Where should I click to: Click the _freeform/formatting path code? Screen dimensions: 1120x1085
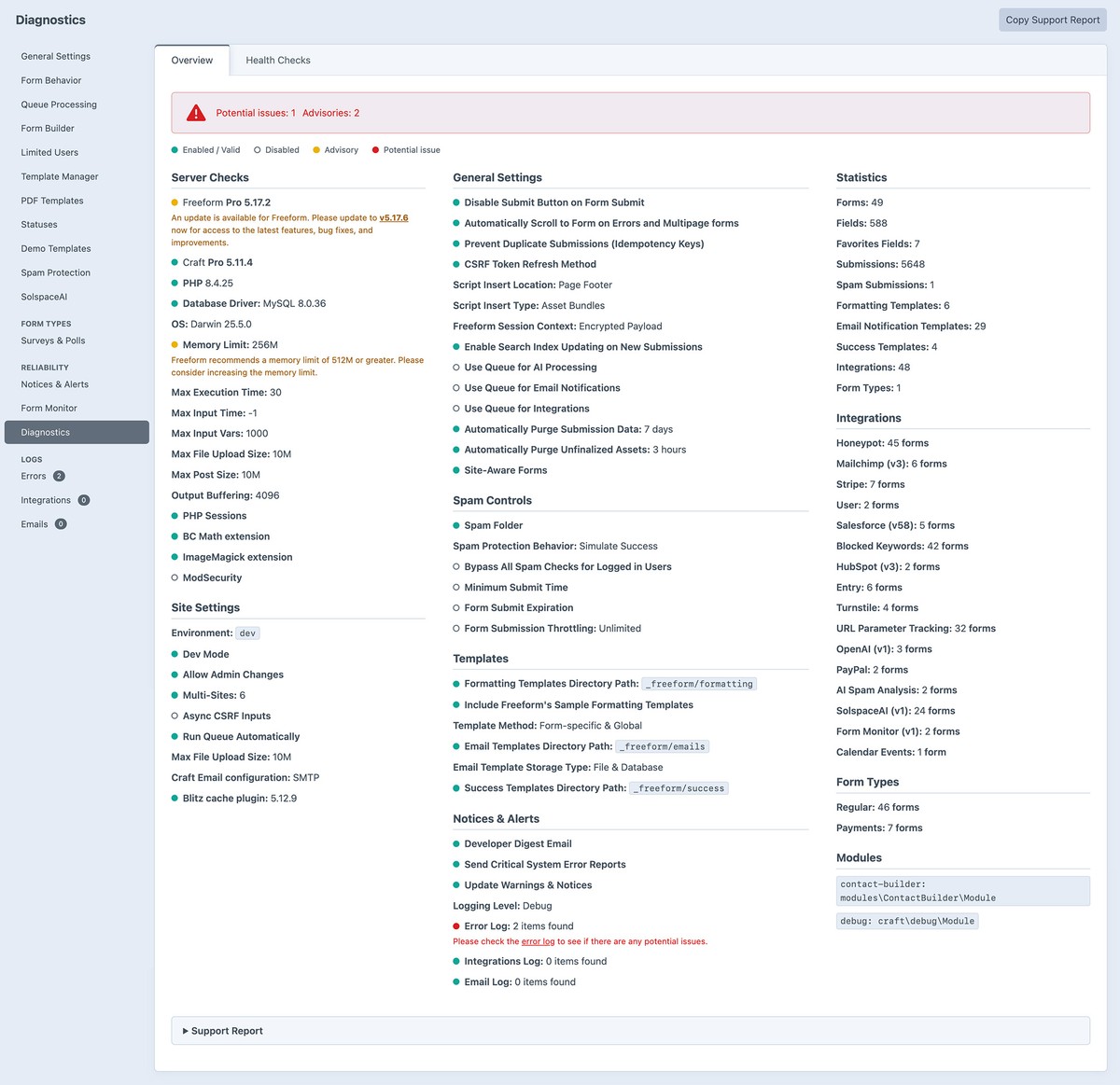point(699,684)
